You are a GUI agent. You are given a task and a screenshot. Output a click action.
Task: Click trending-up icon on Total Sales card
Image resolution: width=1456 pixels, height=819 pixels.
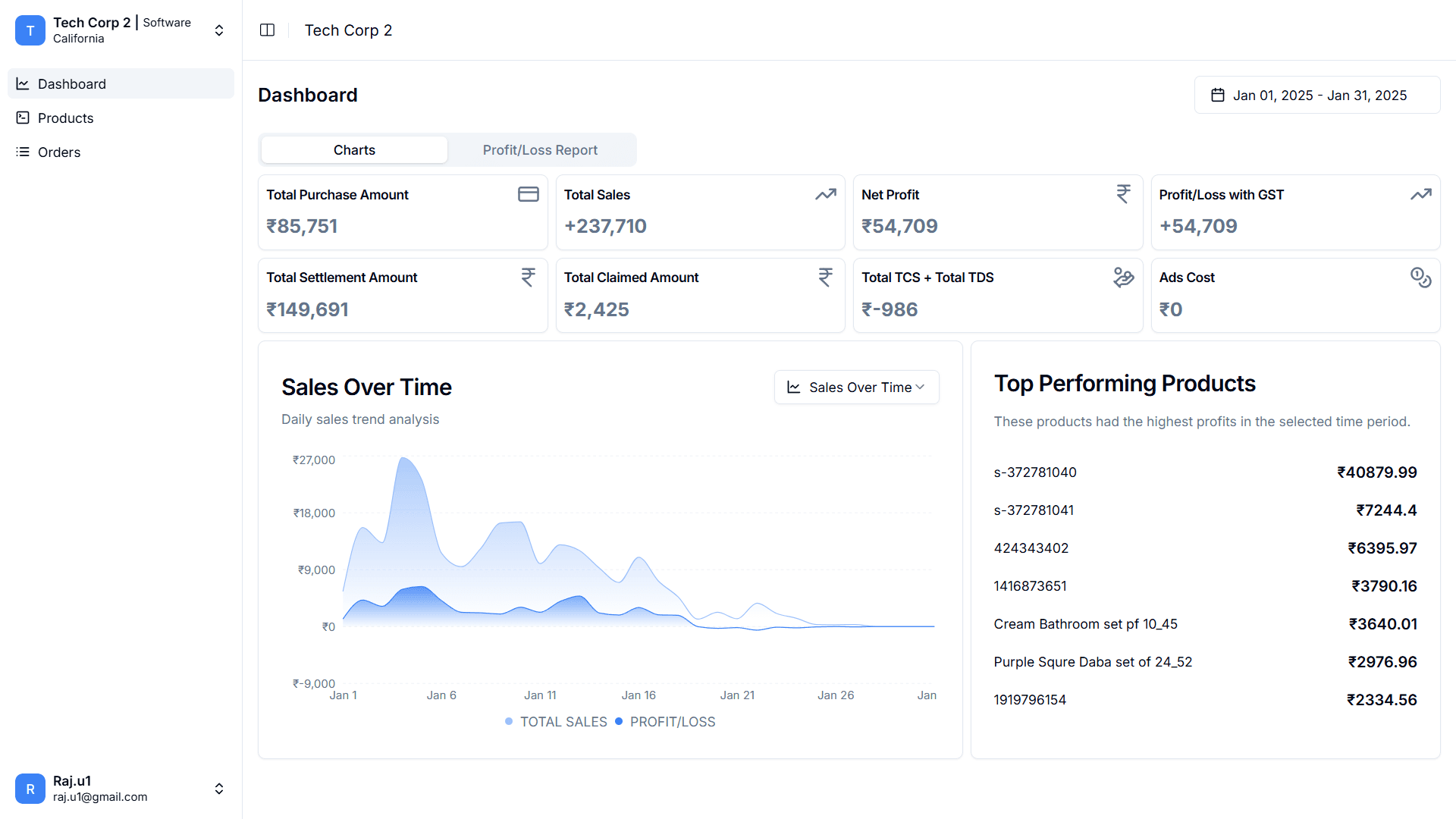pyautogui.click(x=826, y=194)
